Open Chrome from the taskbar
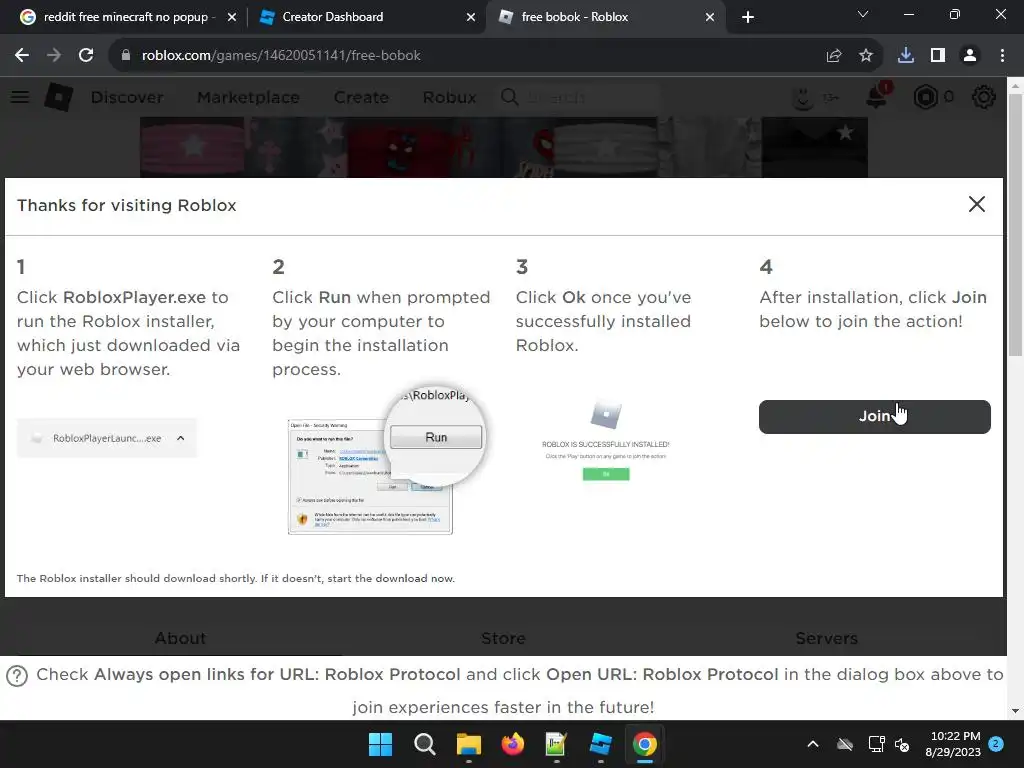The width and height of the screenshot is (1024, 768). pos(645,744)
